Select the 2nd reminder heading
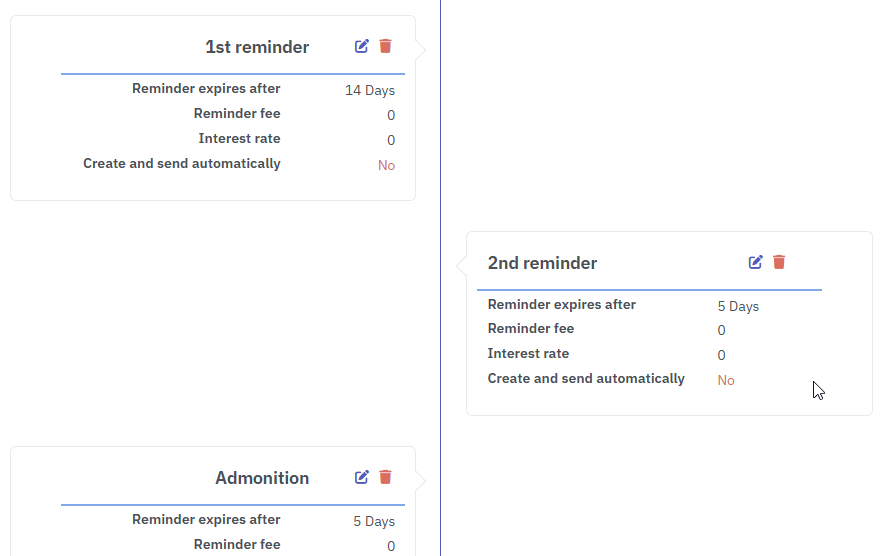 tap(543, 263)
